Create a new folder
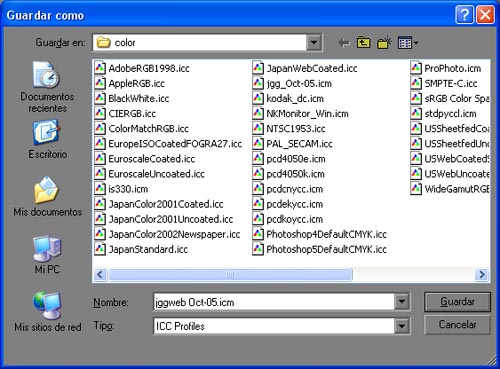Image resolution: width=500 pixels, height=369 pixels. tap(384, 43)
